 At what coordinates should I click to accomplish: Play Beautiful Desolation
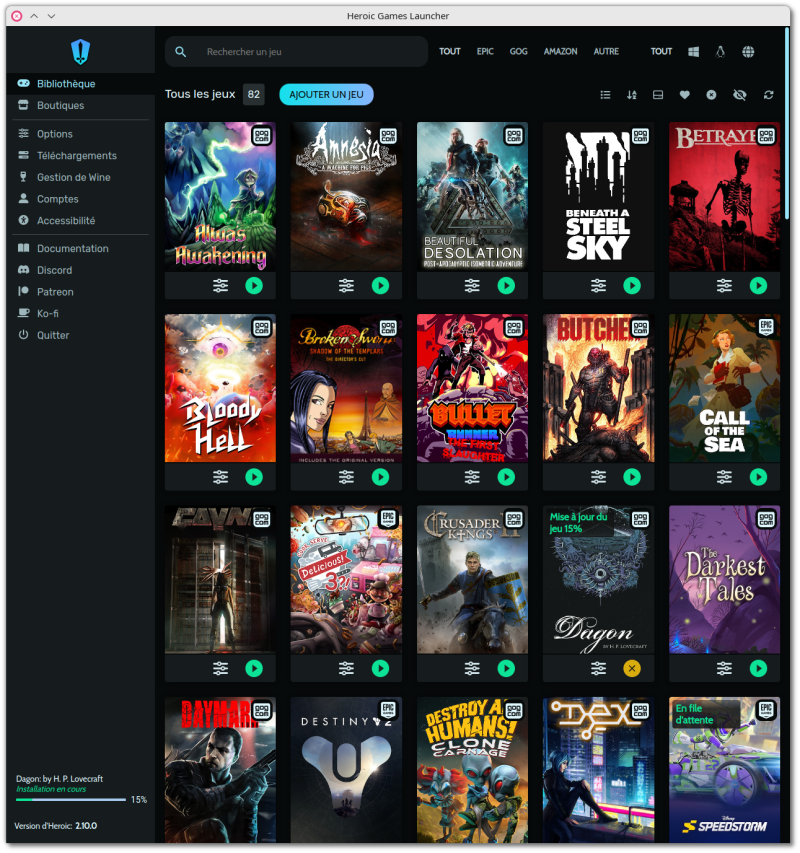point(506,286)
